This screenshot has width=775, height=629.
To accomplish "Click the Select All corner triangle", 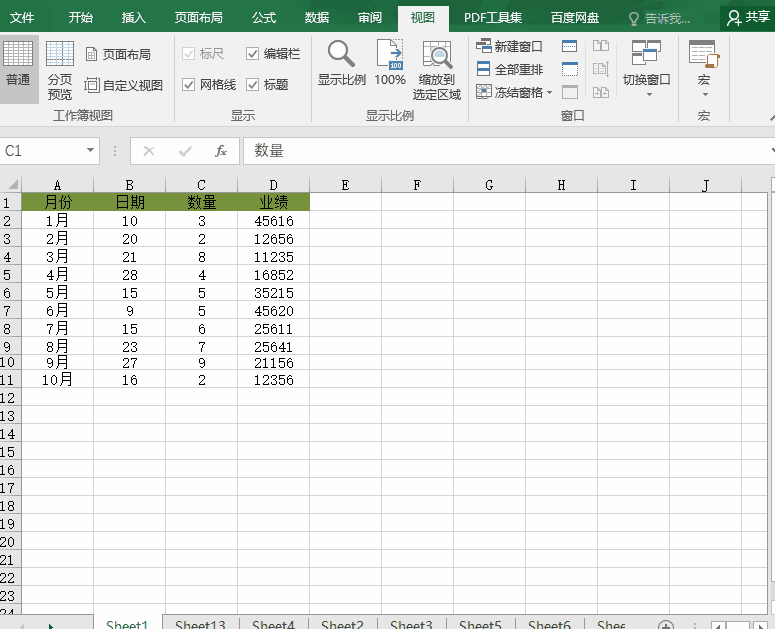I will point(13,184).
